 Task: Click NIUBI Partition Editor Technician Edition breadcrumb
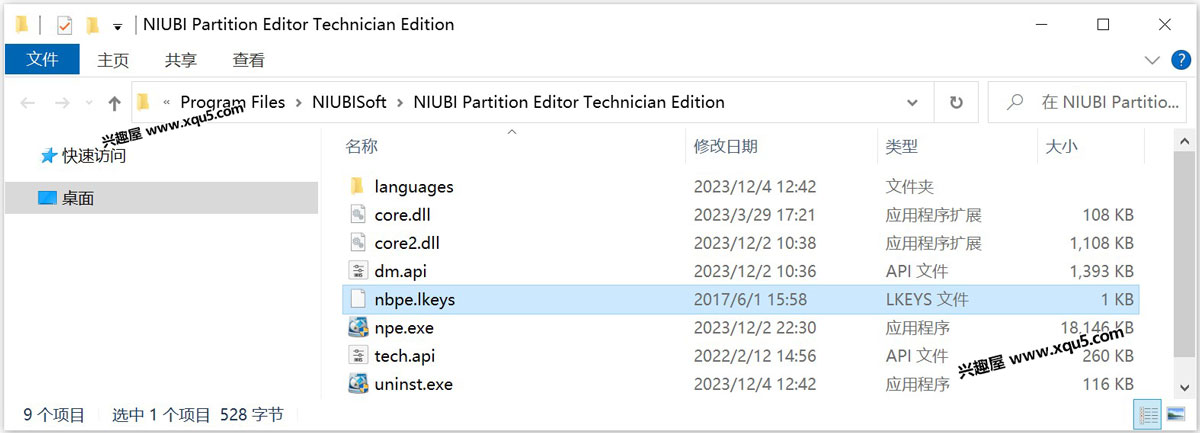pyautogui.click(x=569, y=102)
